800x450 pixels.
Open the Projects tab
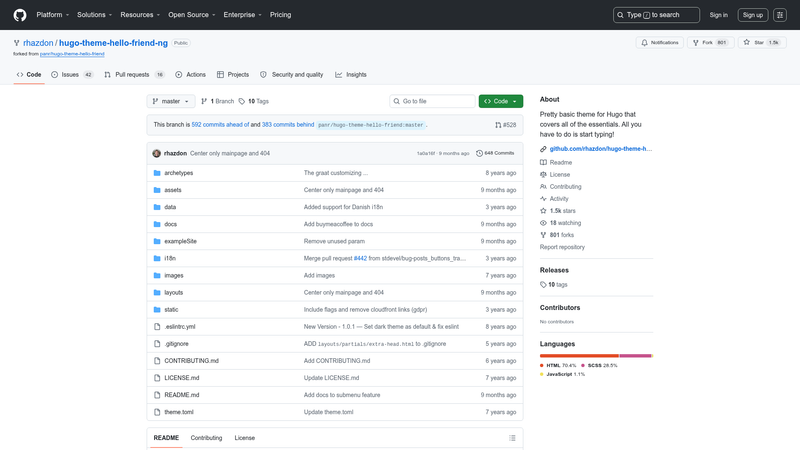(x=233, y=74)
